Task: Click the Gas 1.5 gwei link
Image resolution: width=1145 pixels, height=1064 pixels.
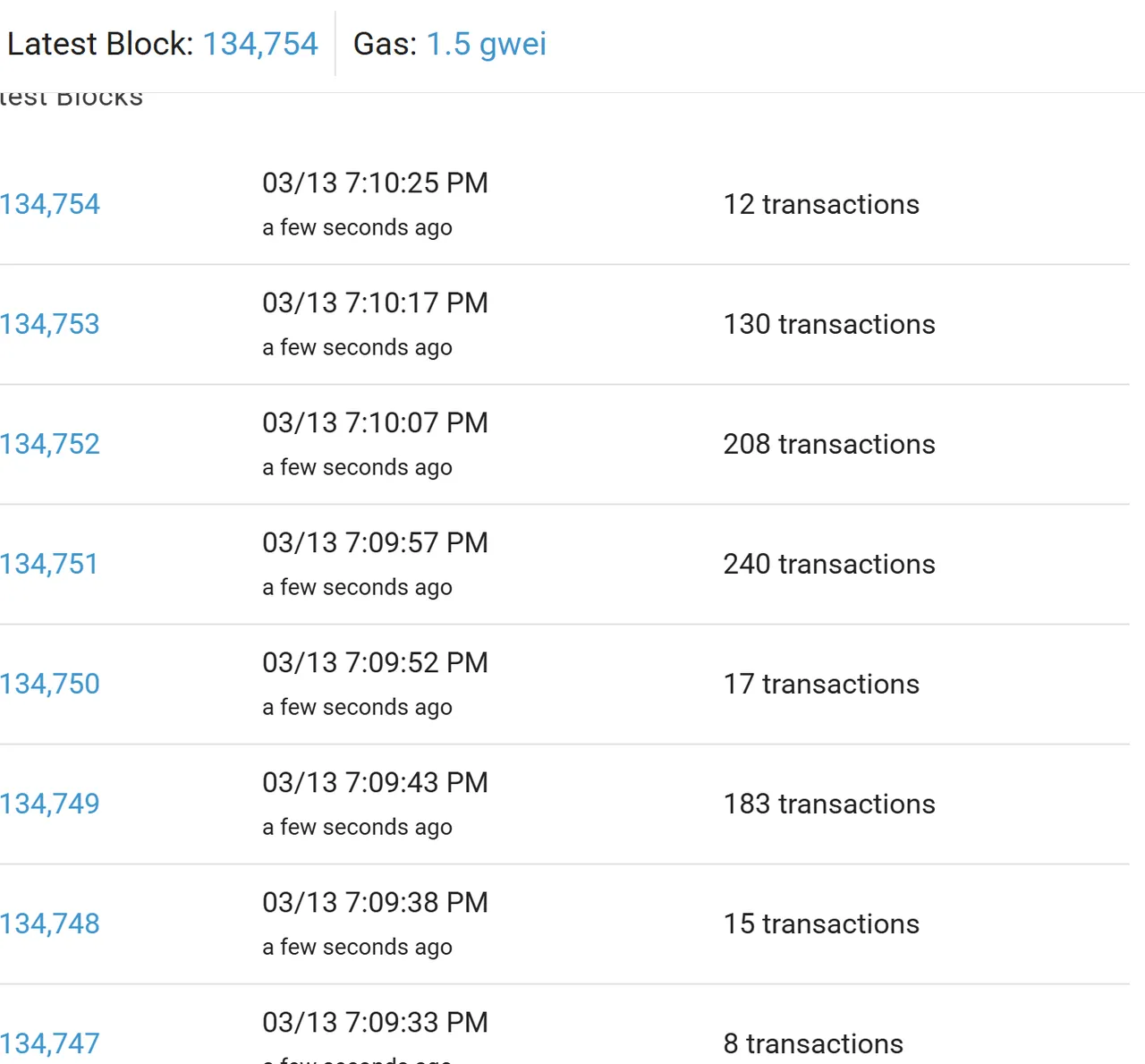Action: coord(486,44)
